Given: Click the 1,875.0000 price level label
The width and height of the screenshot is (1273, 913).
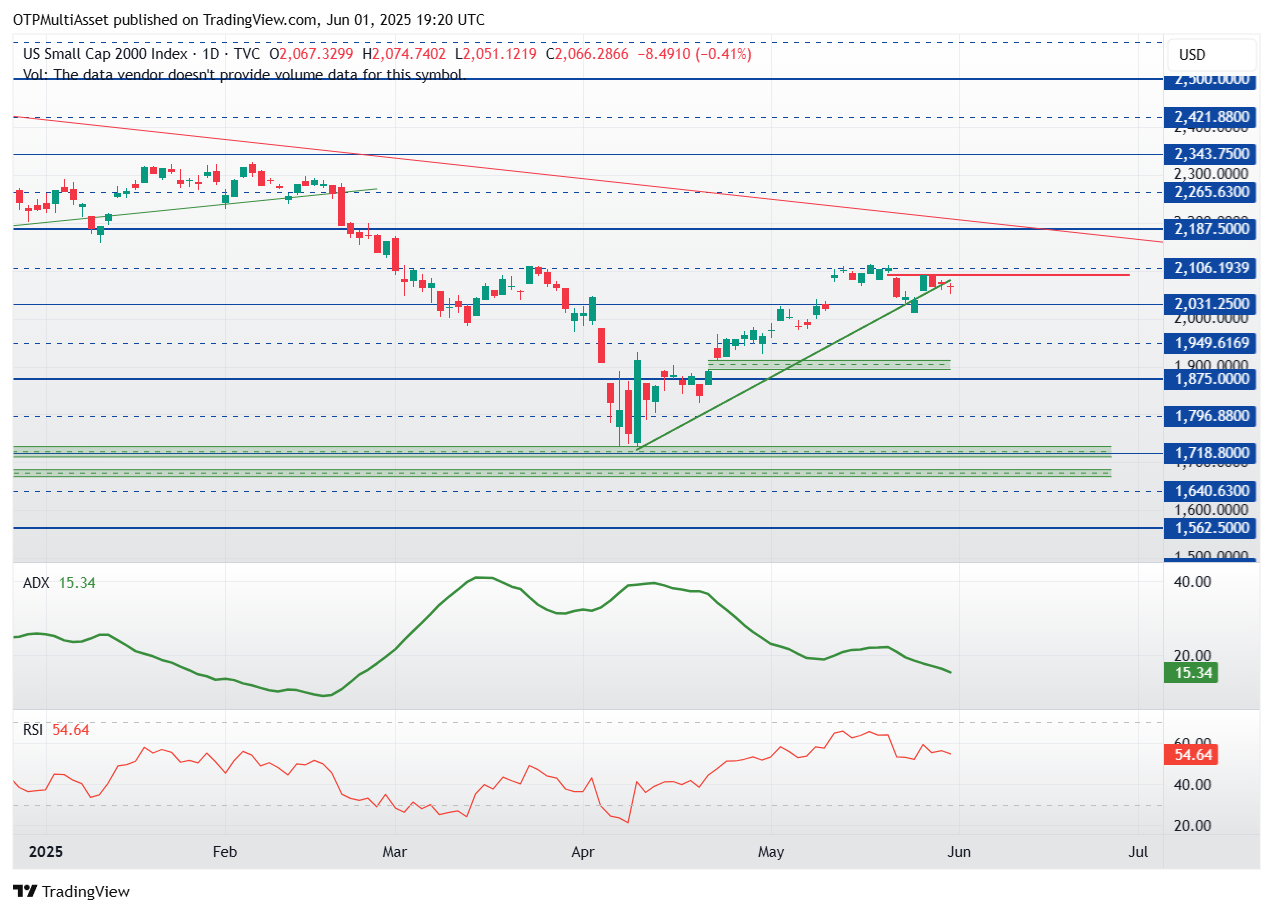Looking at the screenshot, I should (x=1211, y=379).
